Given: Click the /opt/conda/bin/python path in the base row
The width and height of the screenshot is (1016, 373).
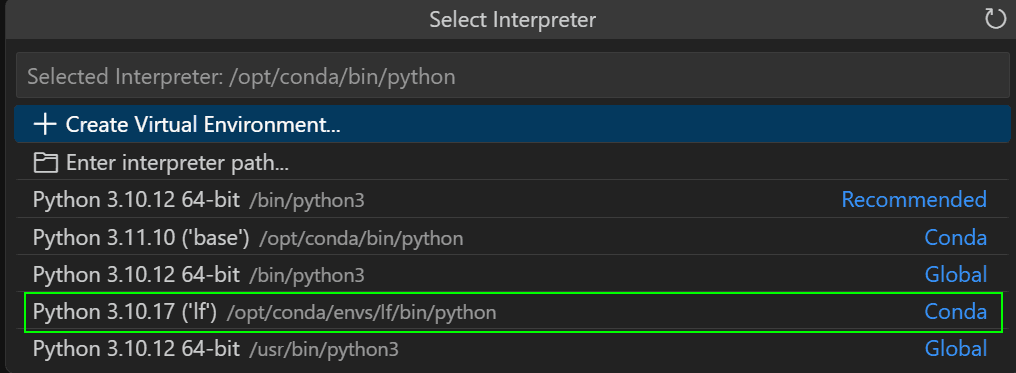Looking at the screenshot, I should (x=362, y=238).
